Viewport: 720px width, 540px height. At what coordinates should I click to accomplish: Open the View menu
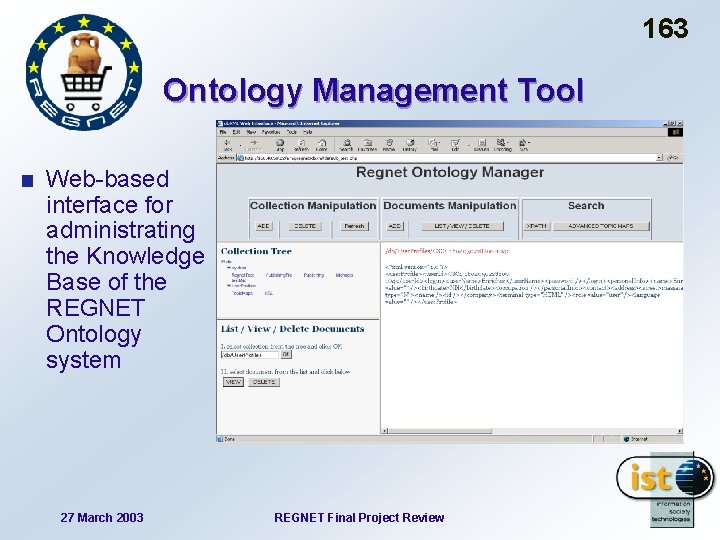(x=251, y=132)
